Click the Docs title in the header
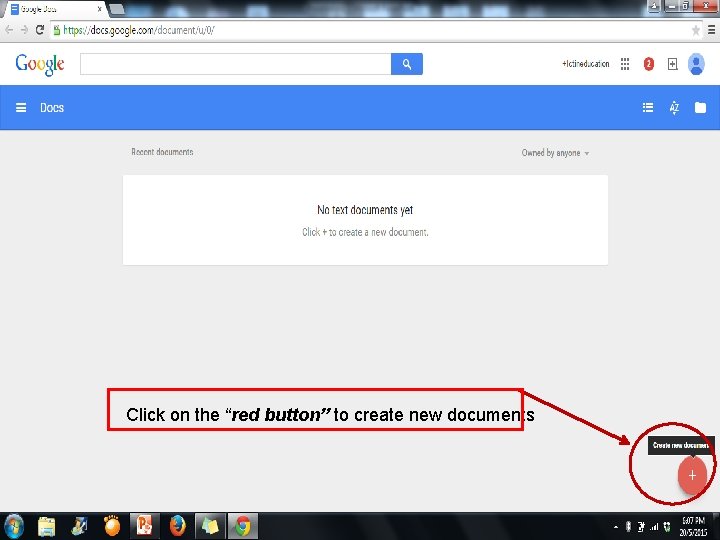The height and width of the screenshot is (540, 720). point(52,107)
